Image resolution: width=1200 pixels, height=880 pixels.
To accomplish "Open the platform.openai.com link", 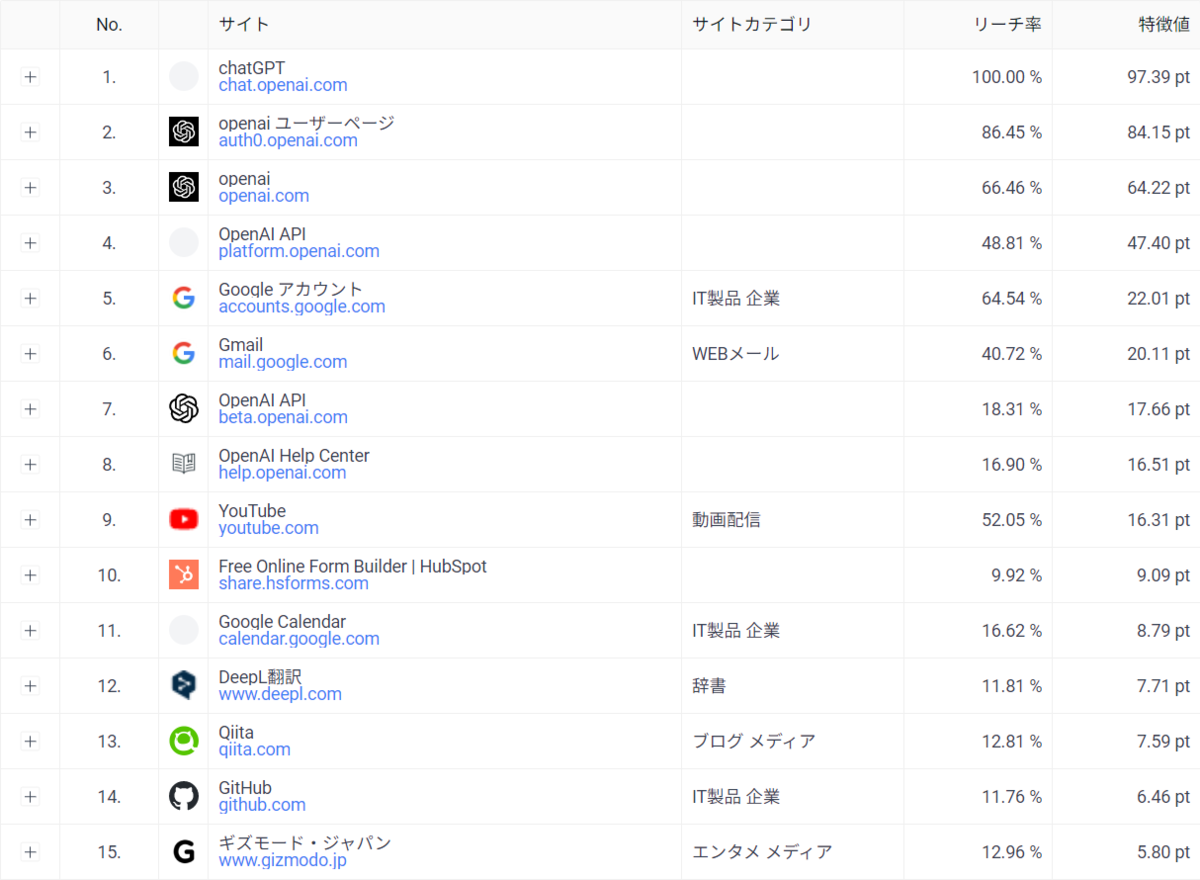I will (299, 252).
